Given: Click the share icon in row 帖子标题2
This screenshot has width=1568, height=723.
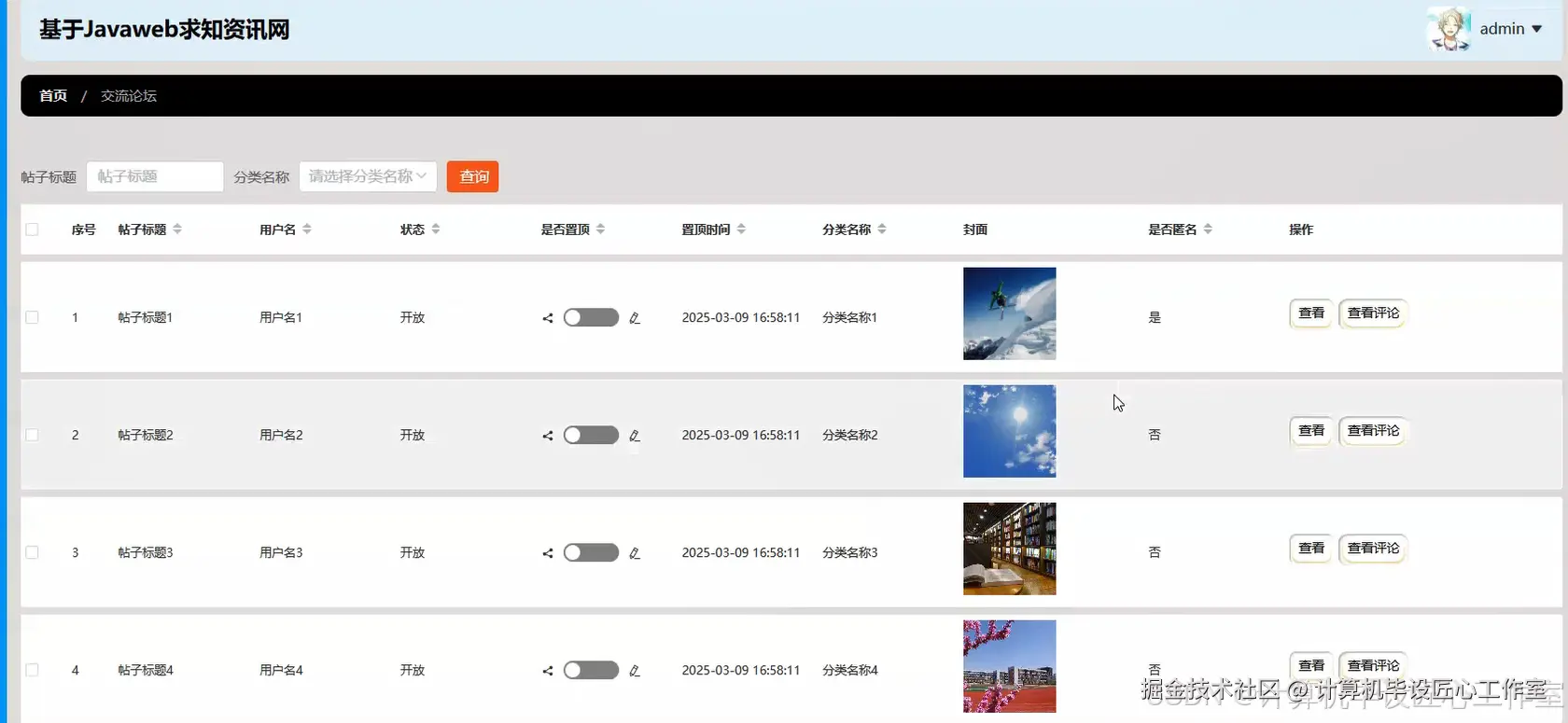Looking at the screenshot, I should point(548,436).
